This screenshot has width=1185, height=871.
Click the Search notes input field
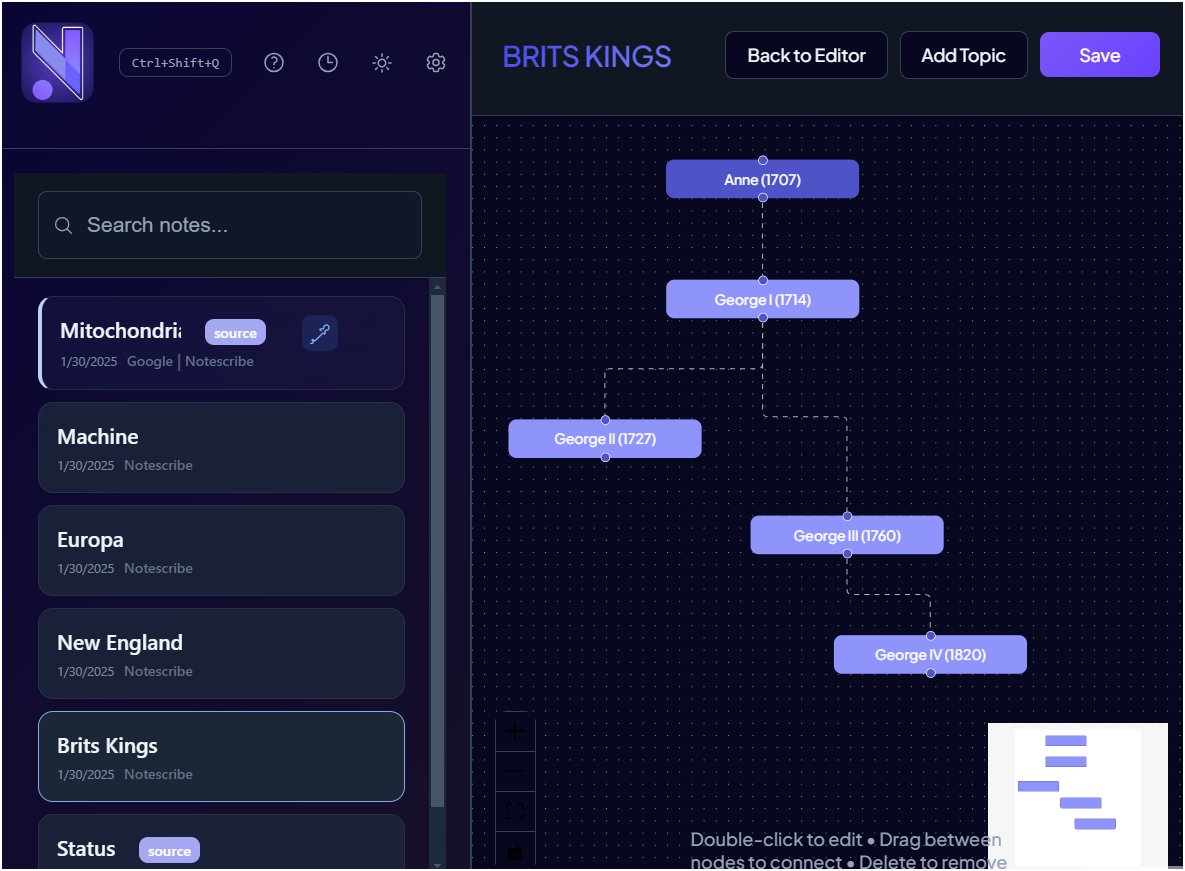click(229, 225)
